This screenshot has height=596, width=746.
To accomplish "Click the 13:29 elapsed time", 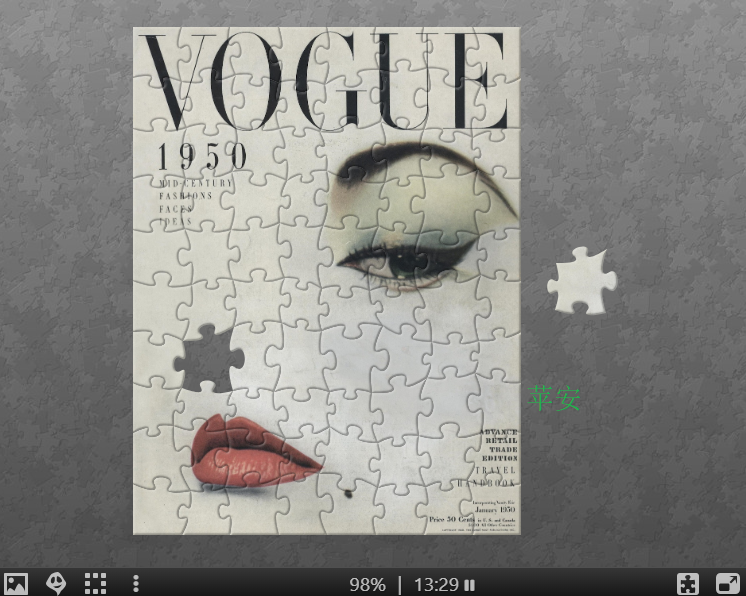I will point(436,585).
